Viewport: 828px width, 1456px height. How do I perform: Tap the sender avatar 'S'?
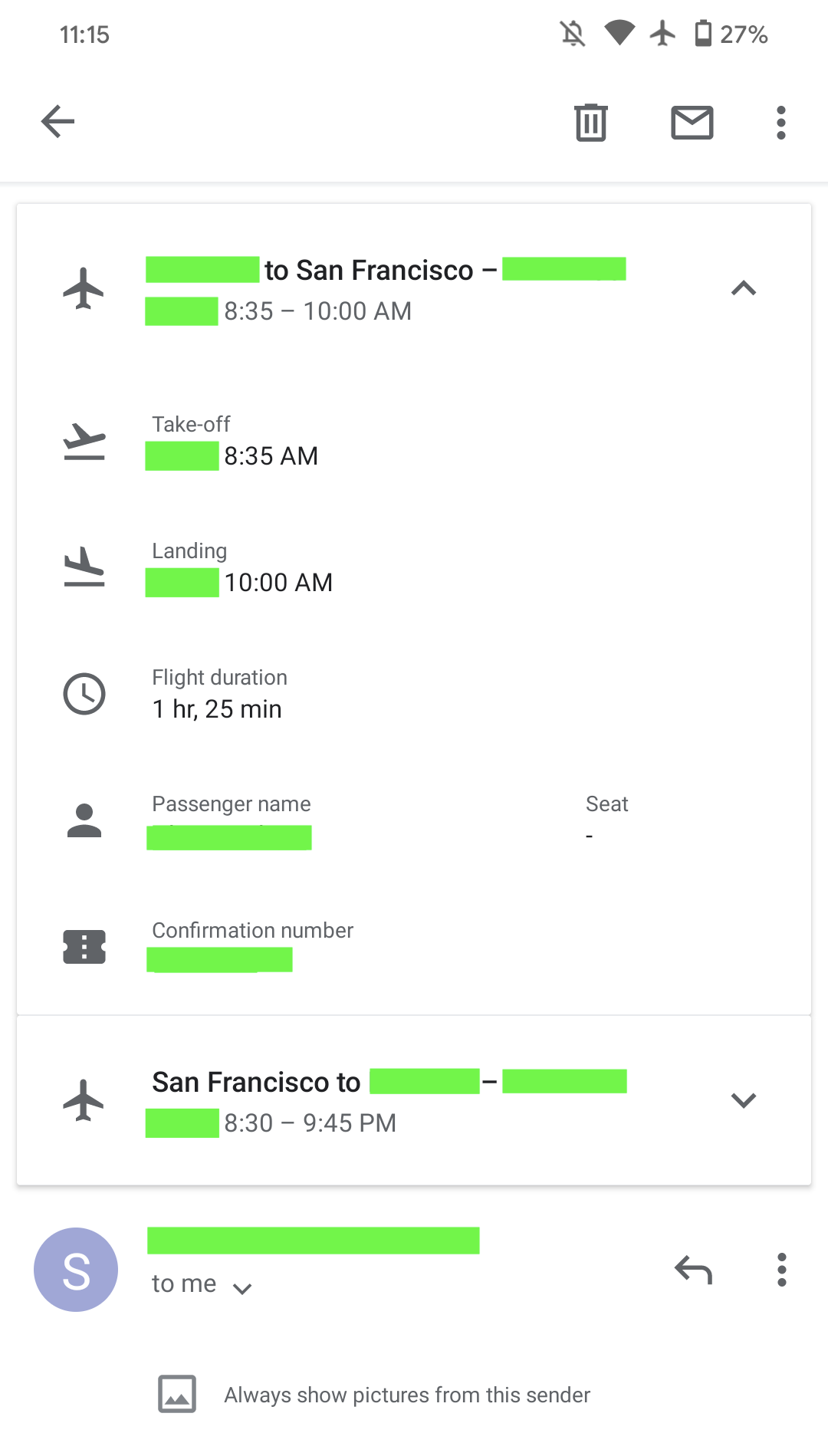point(76,1270)
